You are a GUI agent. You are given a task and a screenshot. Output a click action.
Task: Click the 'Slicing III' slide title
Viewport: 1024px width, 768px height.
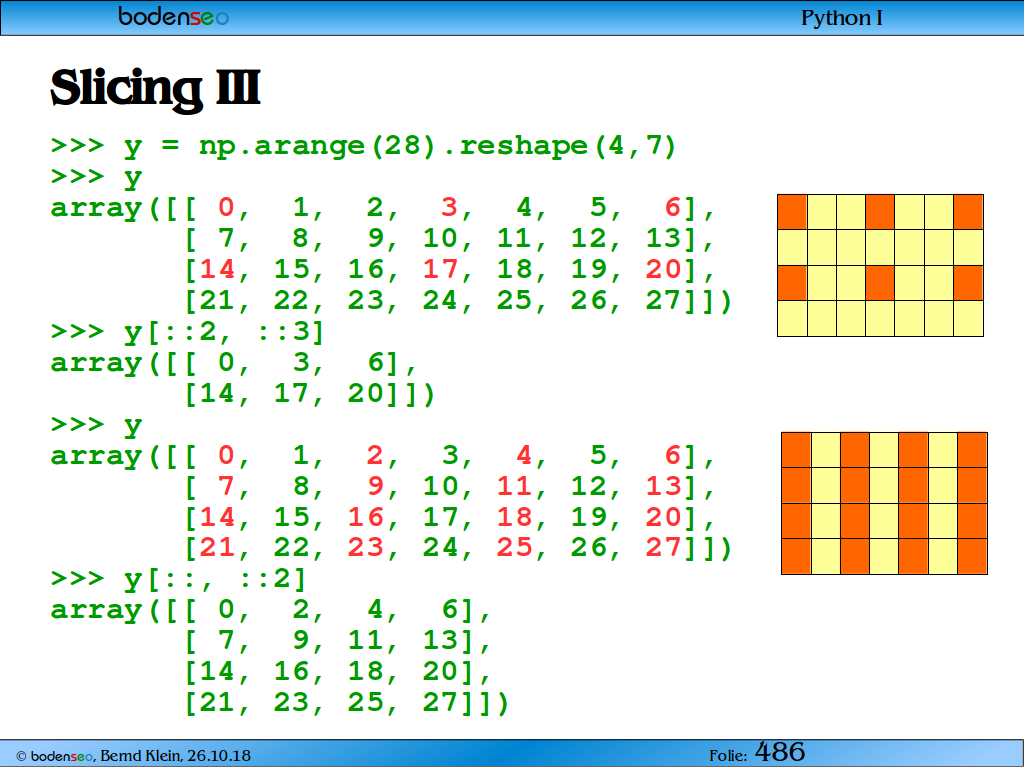pos(155,88)
